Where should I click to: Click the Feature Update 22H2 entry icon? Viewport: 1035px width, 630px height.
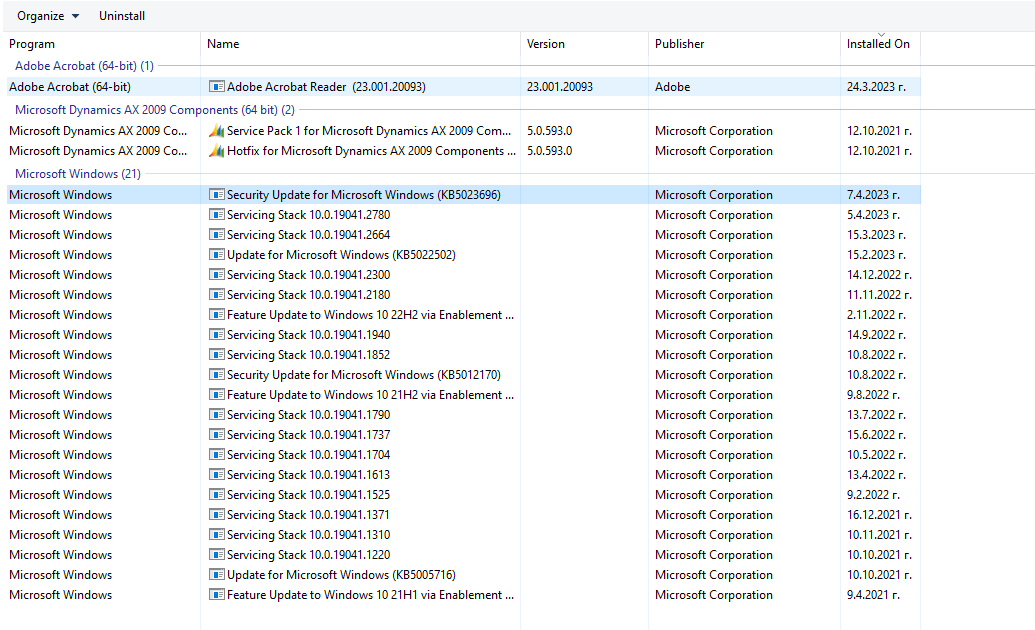[x=216, y=314]
